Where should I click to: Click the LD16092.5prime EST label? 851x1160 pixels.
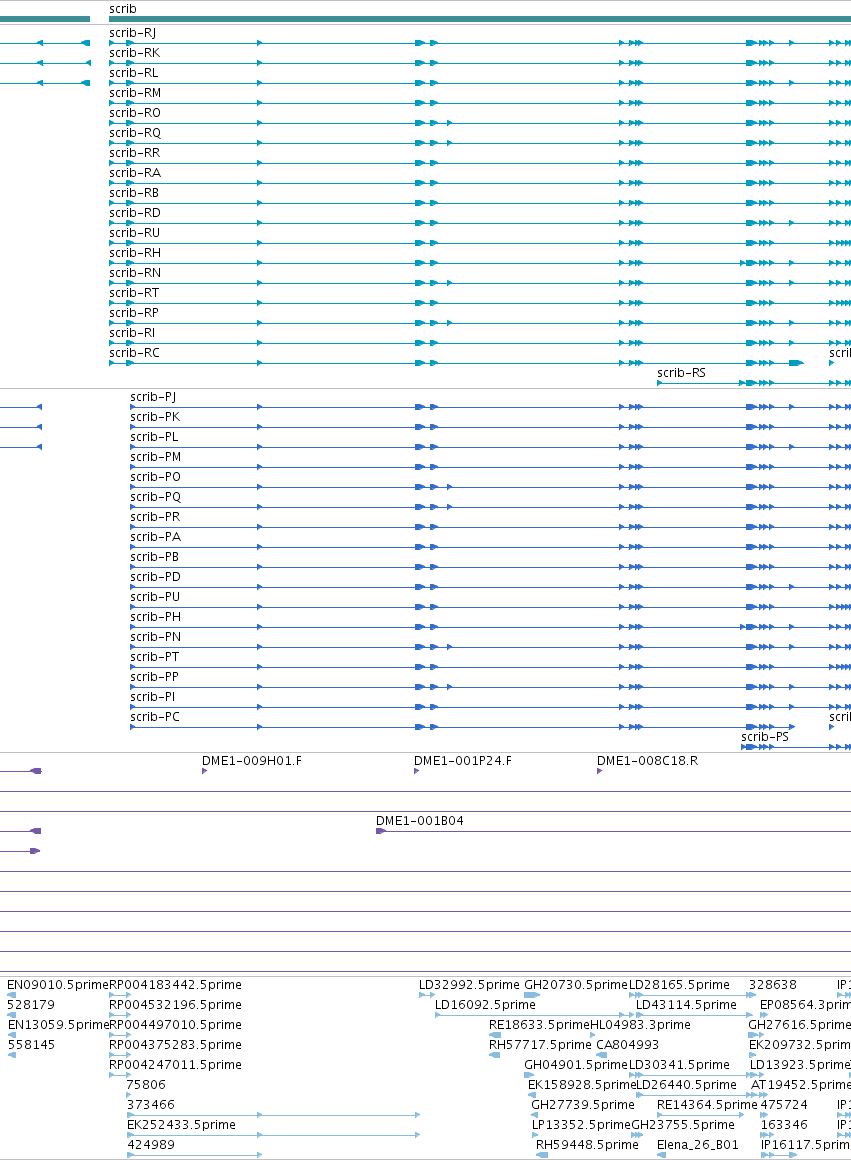[485, 1005]
